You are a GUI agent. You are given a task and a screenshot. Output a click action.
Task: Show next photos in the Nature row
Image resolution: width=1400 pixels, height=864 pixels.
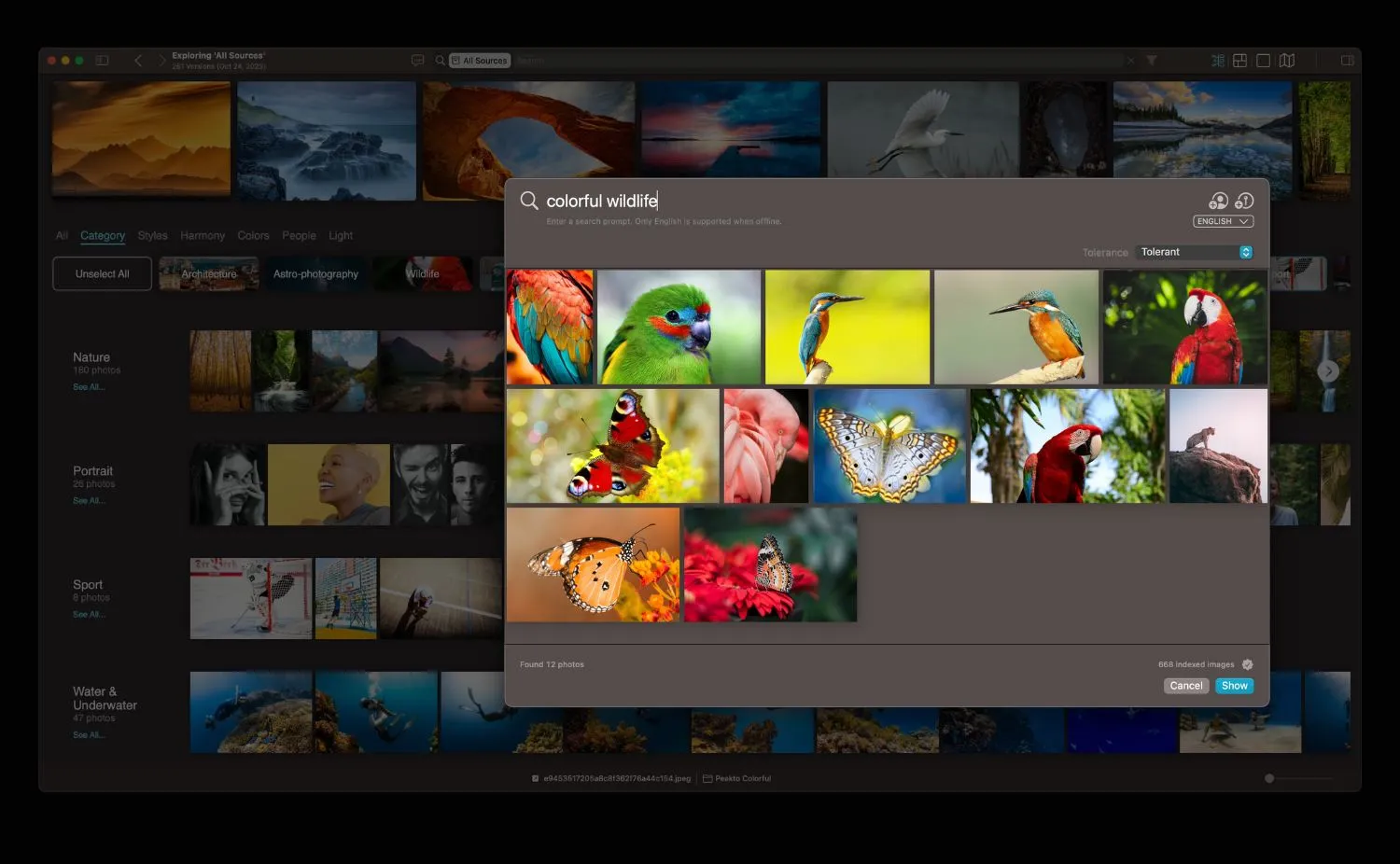[x=1328, y=371]
